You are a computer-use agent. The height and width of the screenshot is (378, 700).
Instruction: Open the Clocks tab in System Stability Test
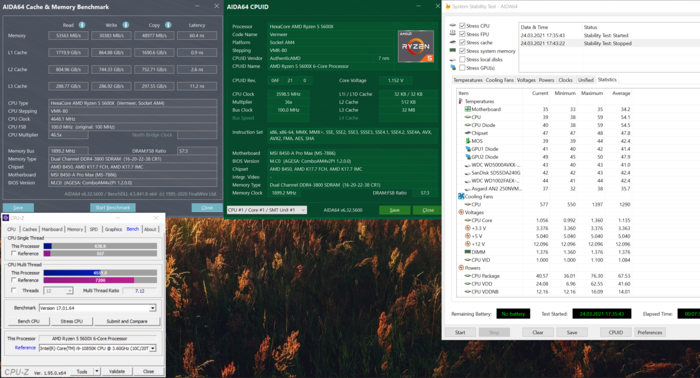pos(565,80)
